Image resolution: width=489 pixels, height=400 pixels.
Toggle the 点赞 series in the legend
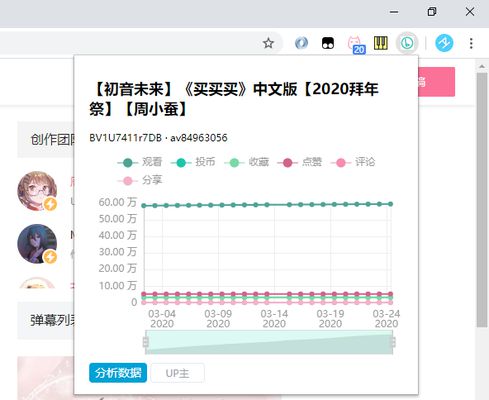(299, 162)
